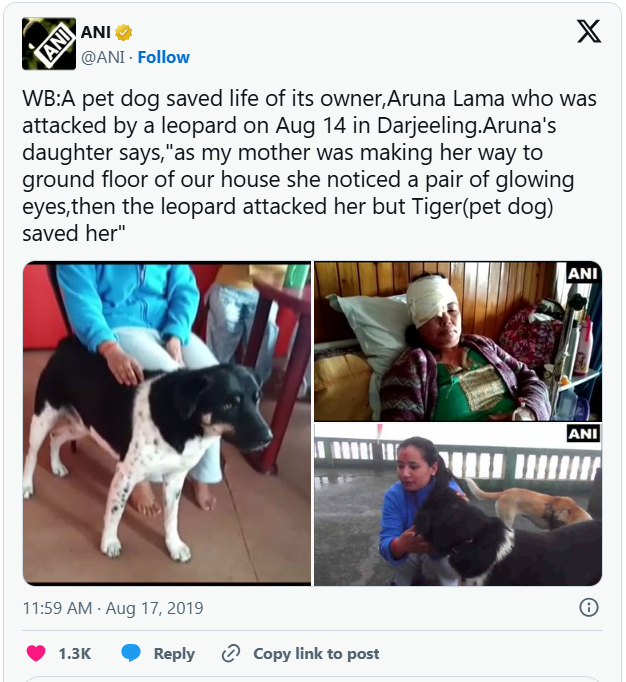
Task: Open the bandaged woman photo
Action: (x=458, y=341)
